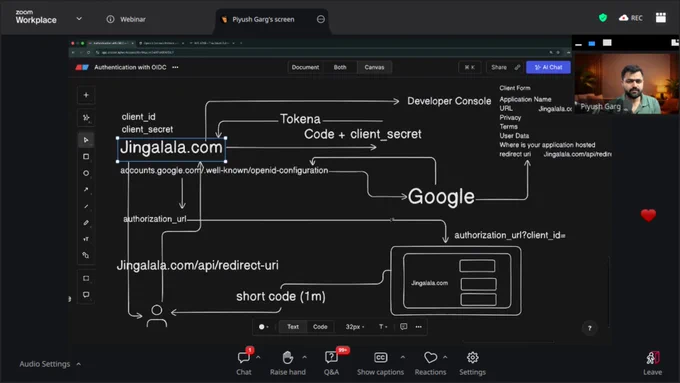Raise hand in the webinar

[x=288, y=363]
